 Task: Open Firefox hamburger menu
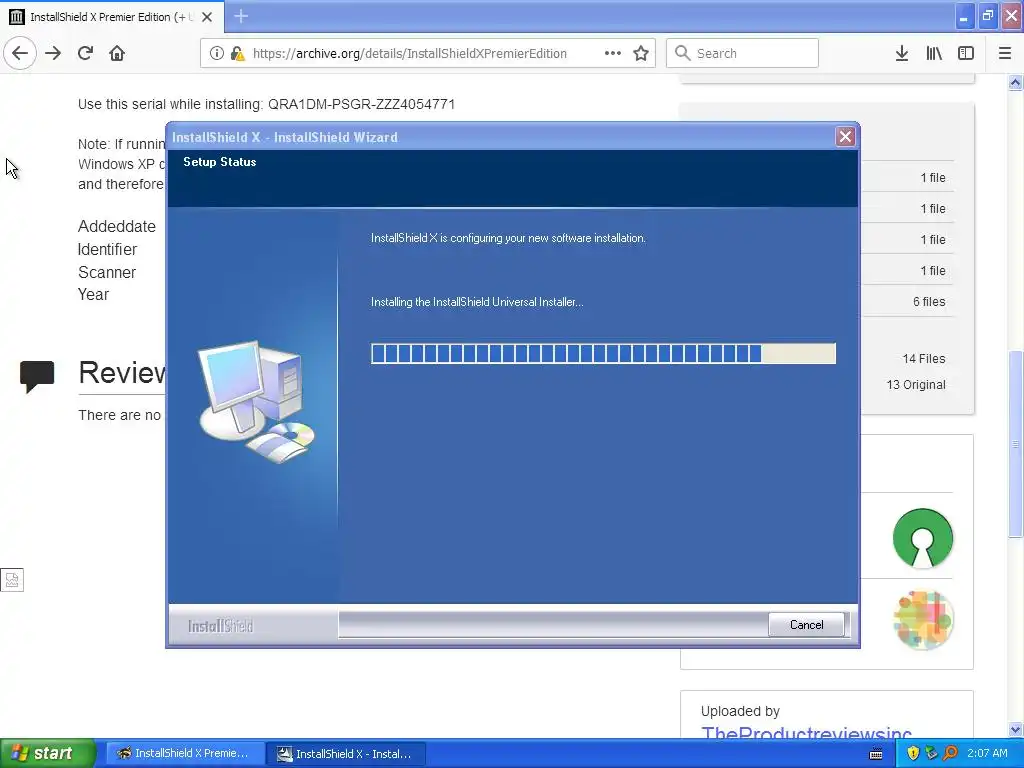coord(1005,53)
